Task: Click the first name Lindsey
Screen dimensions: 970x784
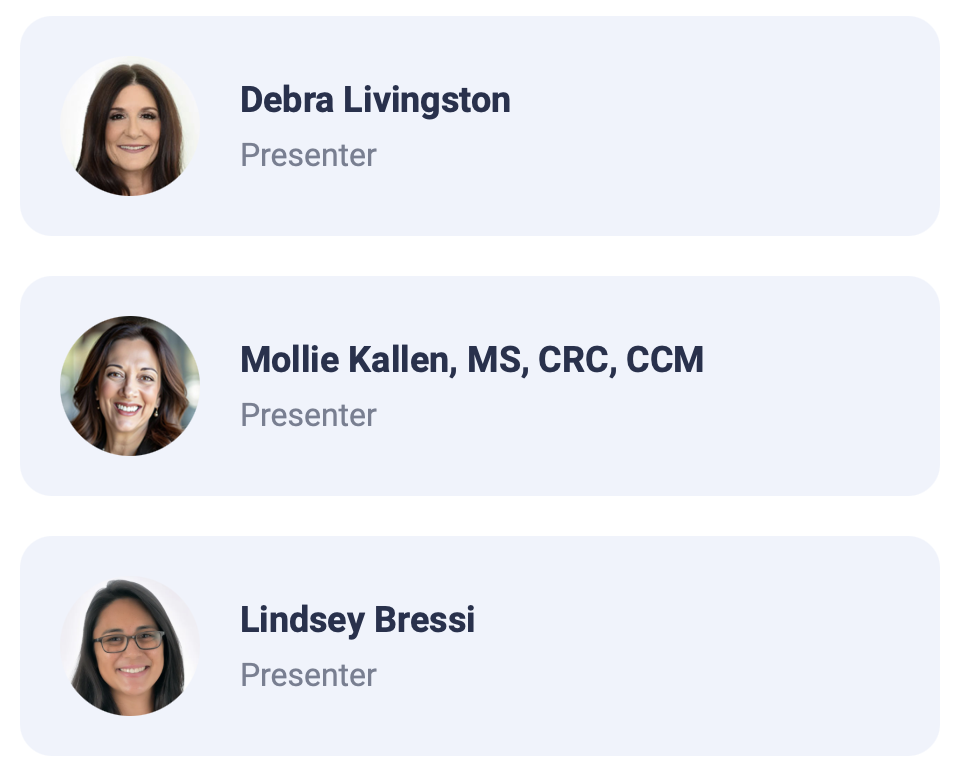Action: (303, 620)
